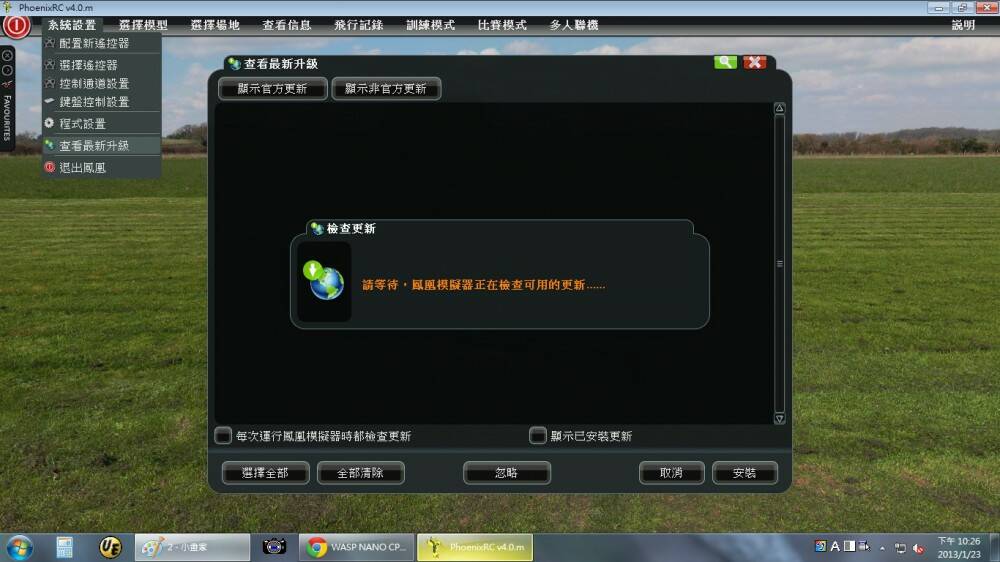Click the taskbar clock showing 下午 10:26
Image resolution: width=1000 pixels, height=562 pixels.
959,547
